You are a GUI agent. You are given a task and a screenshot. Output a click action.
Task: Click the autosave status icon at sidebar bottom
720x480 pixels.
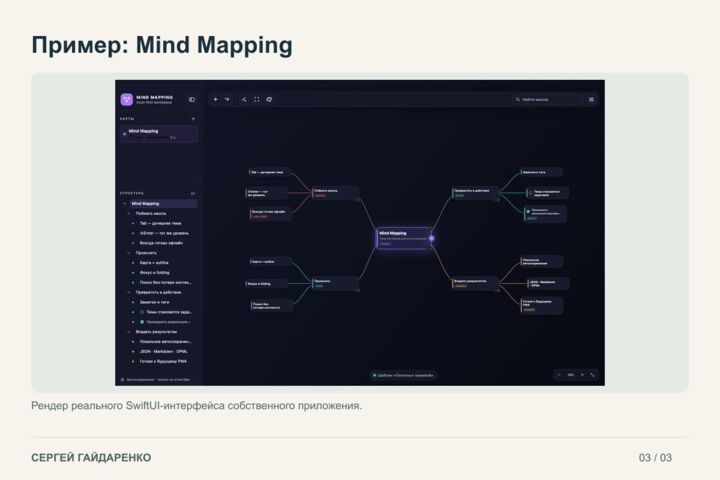point(123,380)
